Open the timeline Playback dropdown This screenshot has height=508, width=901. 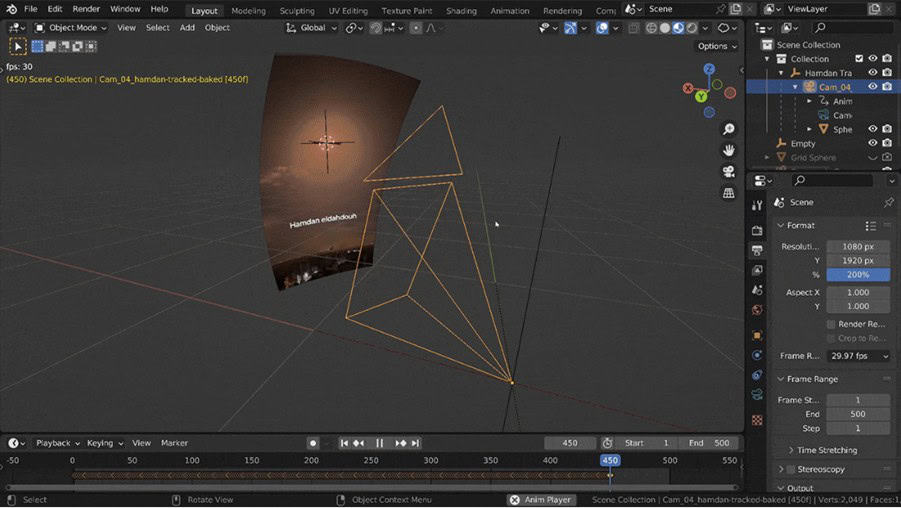[57, 443]
